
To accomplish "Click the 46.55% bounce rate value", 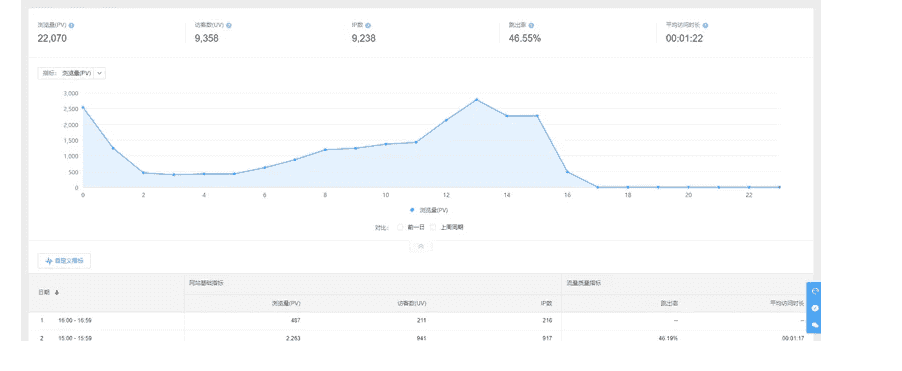I will point(525,39).
